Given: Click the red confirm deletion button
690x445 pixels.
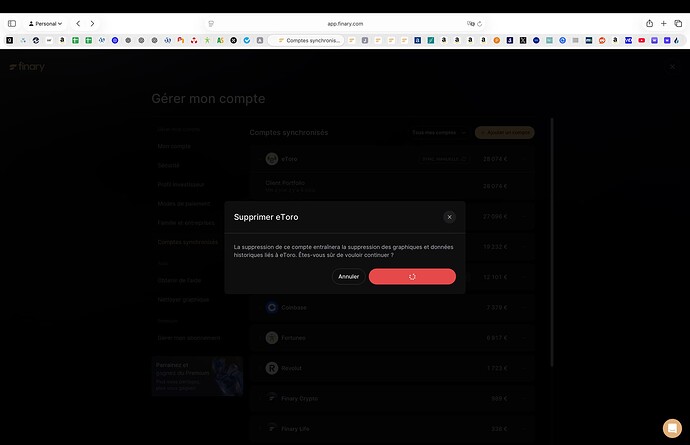Looking at the screenshot, I should (x=412, y=276).
